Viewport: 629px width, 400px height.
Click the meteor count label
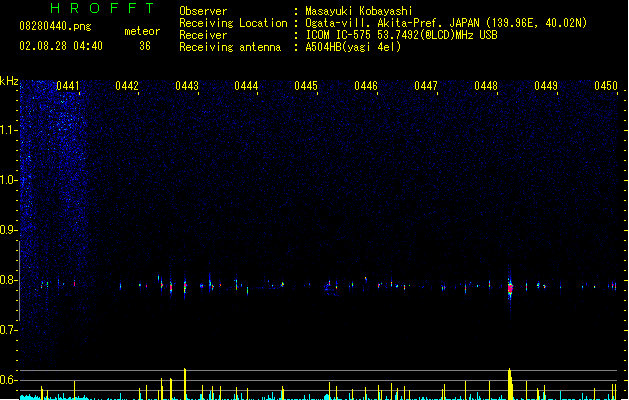pos(142,31)
